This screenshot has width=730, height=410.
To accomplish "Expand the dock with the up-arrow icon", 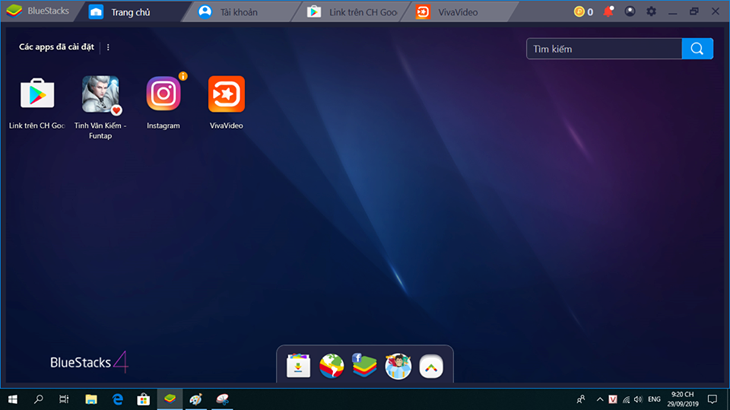I will click(431, 366).
